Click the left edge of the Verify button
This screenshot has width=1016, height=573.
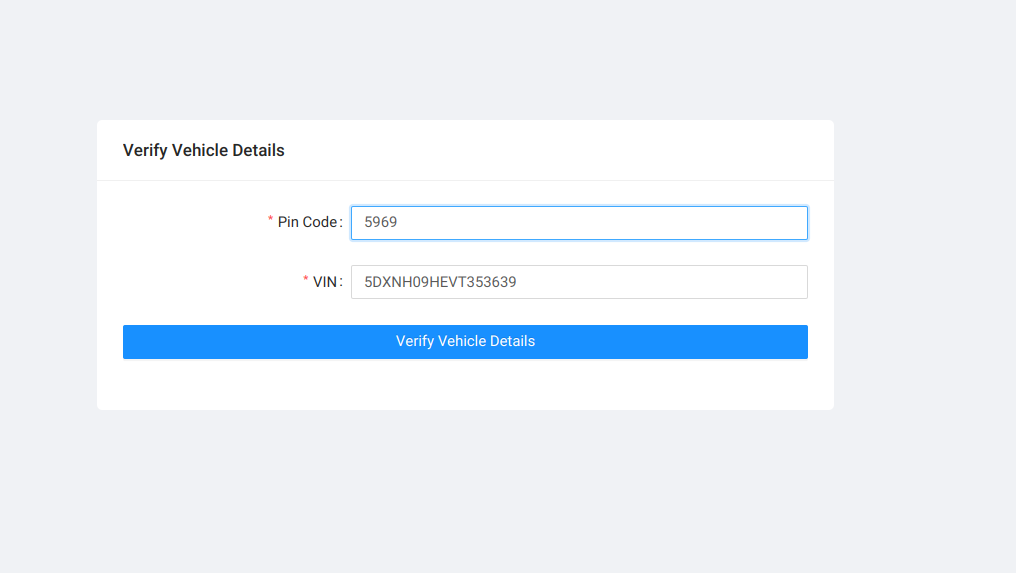pos(134,342)
